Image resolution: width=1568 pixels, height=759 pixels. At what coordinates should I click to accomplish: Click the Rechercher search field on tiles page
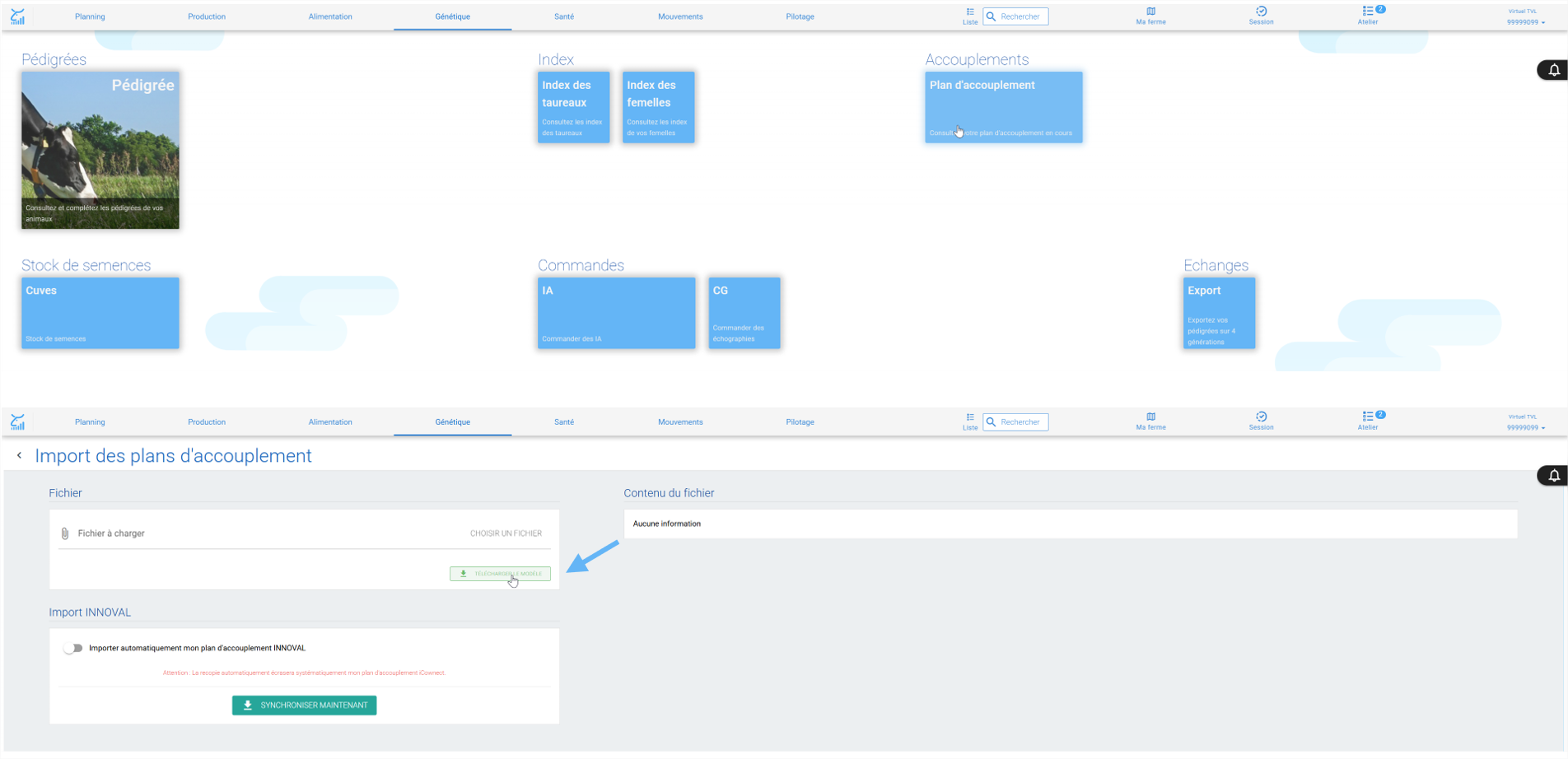click(x=1015, y=16)
